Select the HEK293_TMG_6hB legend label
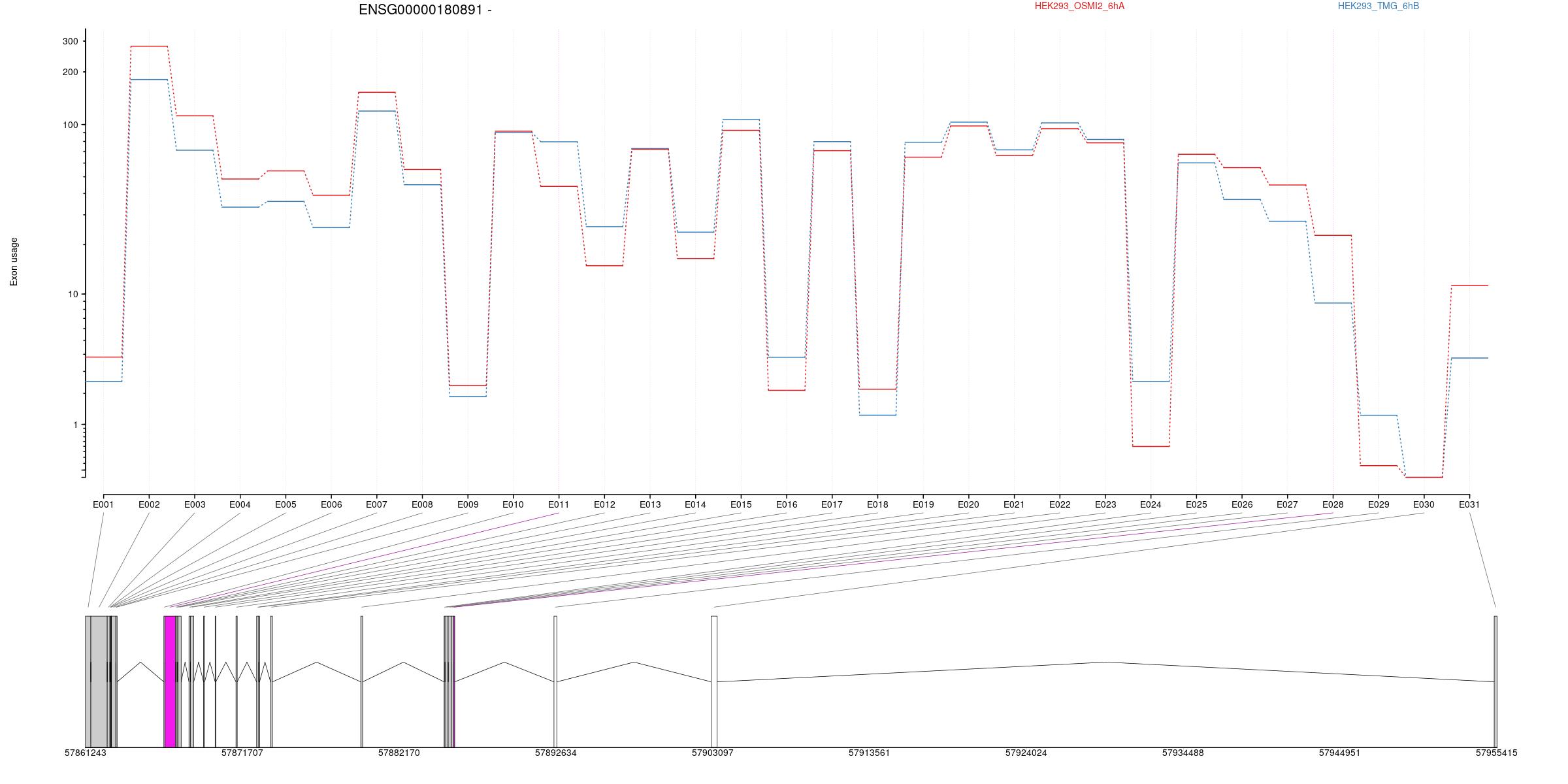The image size is (1568, 784). (1379, 6)
